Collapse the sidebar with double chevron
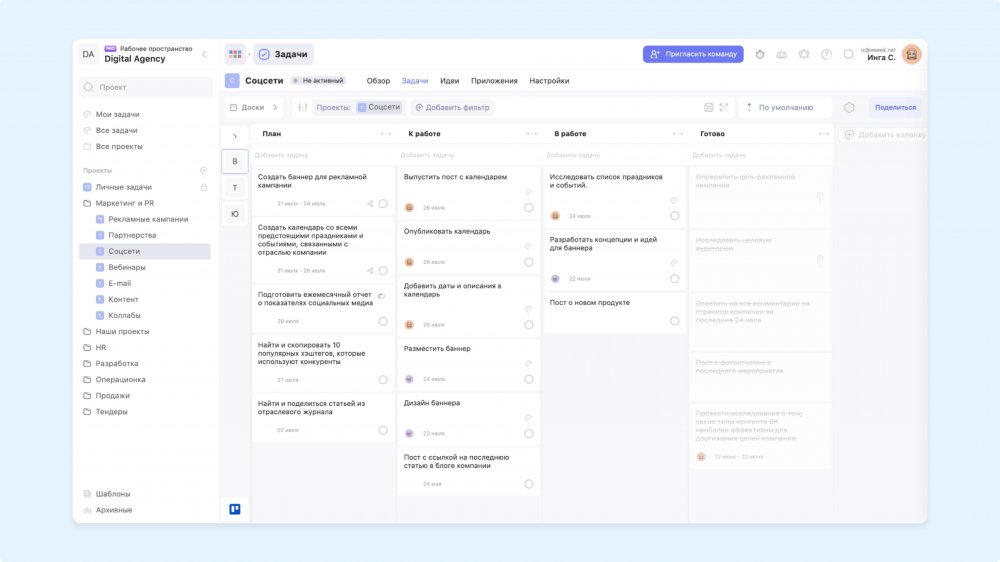 pos(205,54)
